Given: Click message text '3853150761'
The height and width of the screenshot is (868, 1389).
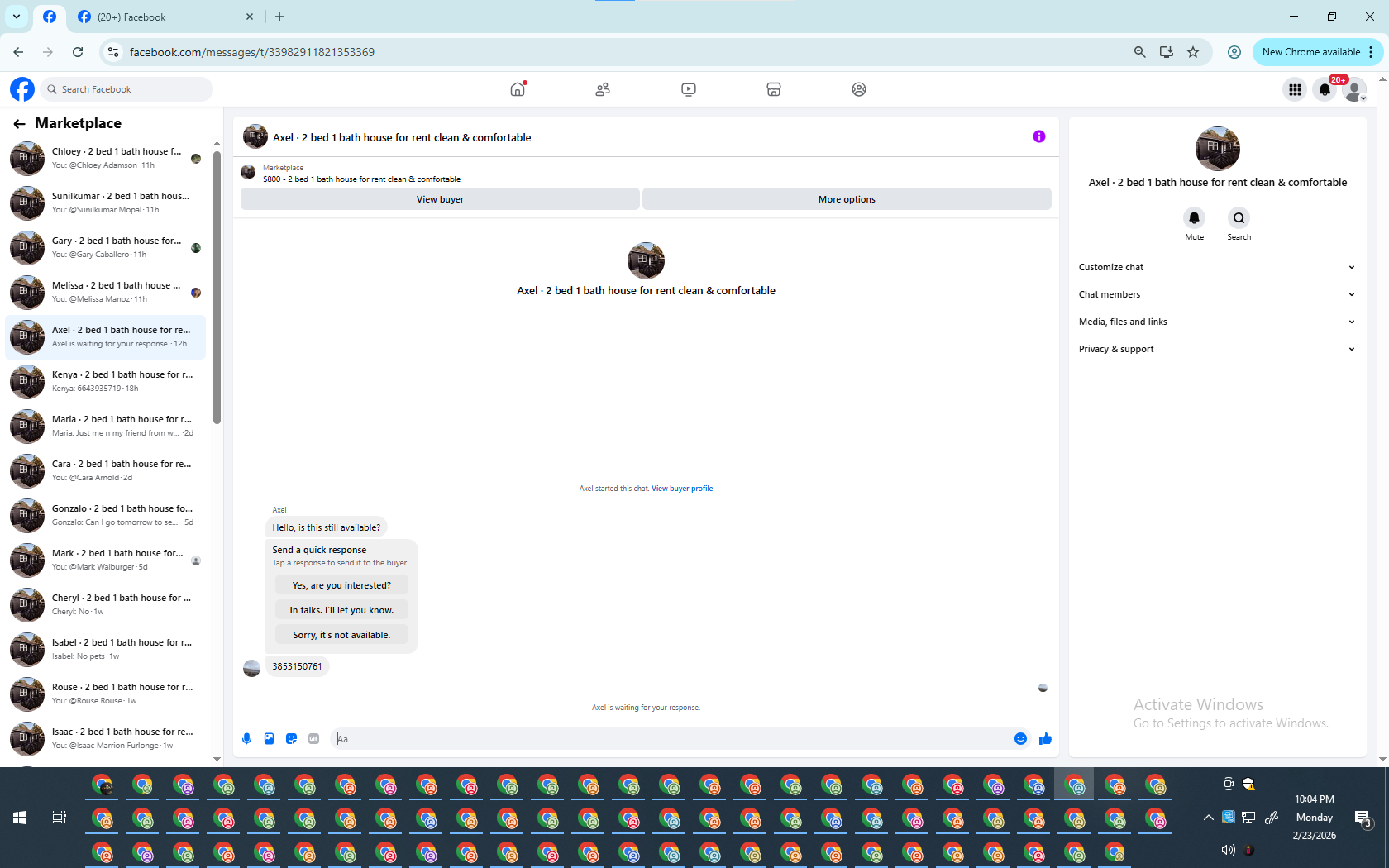Looking at the screenshot, I should tap(297, 666).
